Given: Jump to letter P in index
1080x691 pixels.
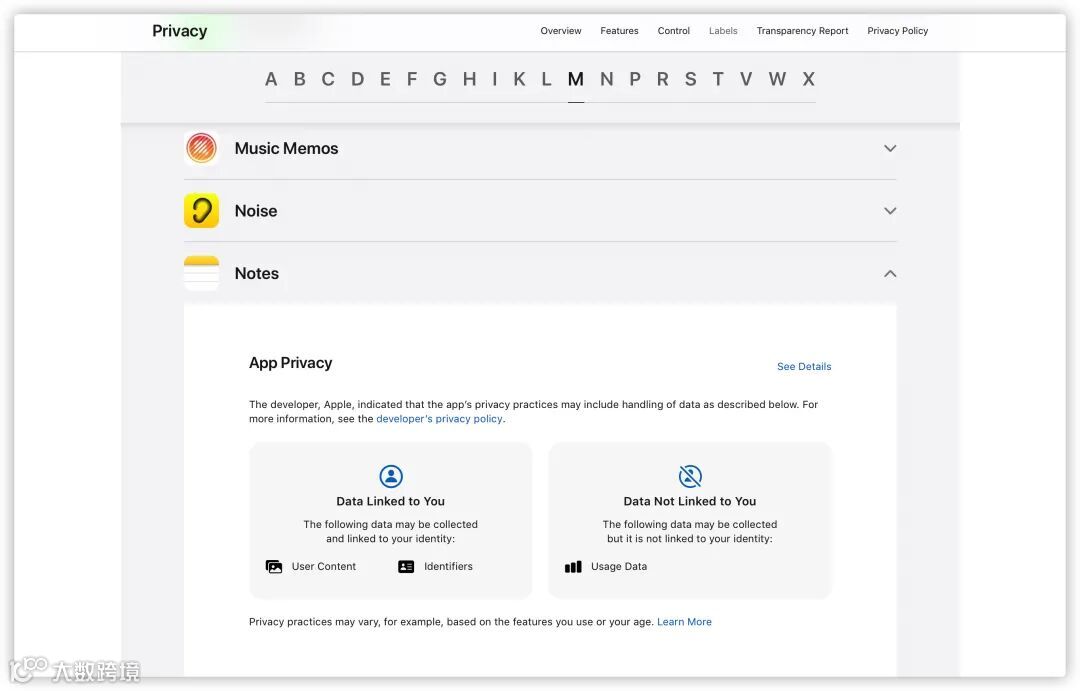Looking at the screenshot, I should (x=635, y=79).
